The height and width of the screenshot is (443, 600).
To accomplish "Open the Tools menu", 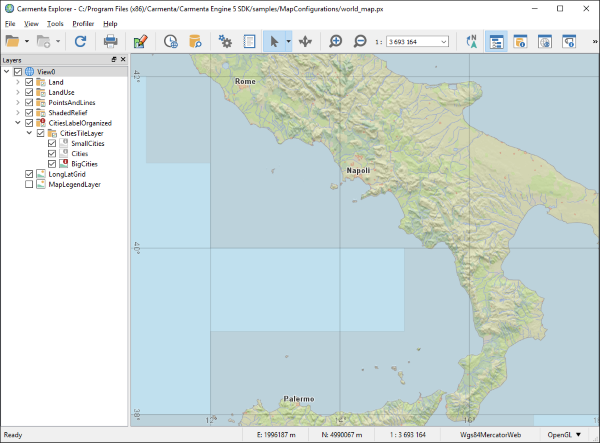I will pyautogui.click(x=55, y=23).
